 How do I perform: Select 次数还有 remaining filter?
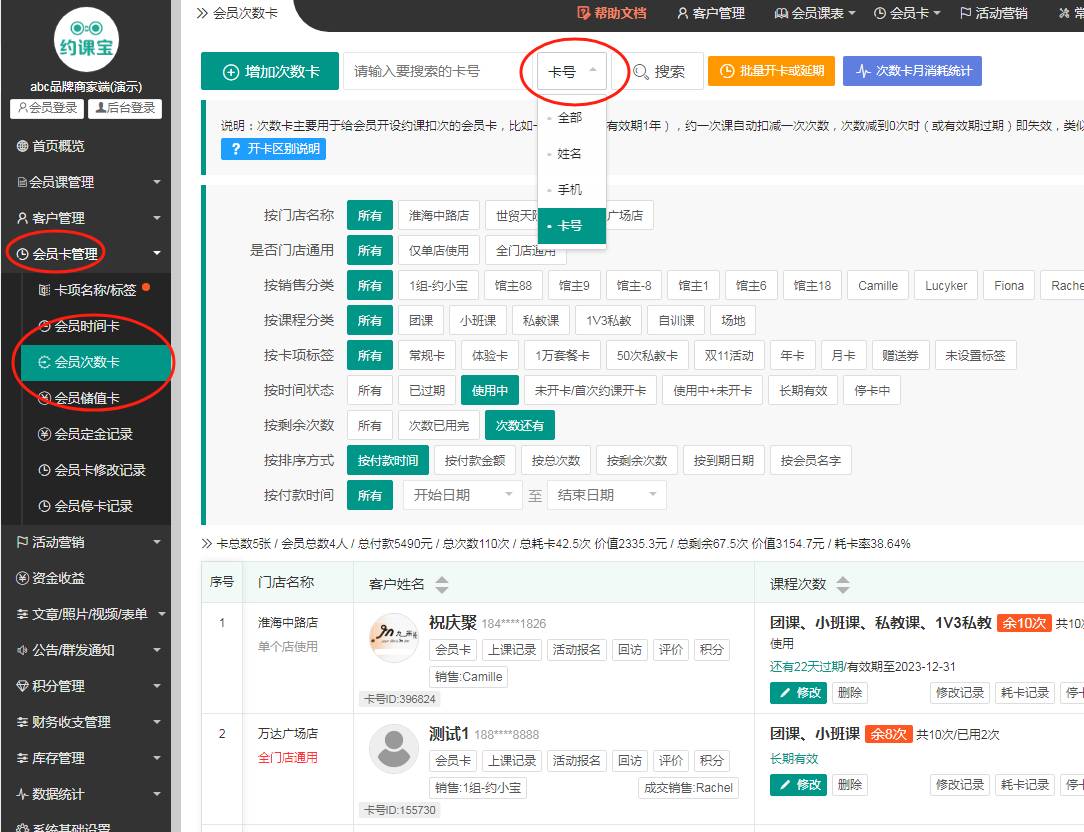click(x=519, y=425)
